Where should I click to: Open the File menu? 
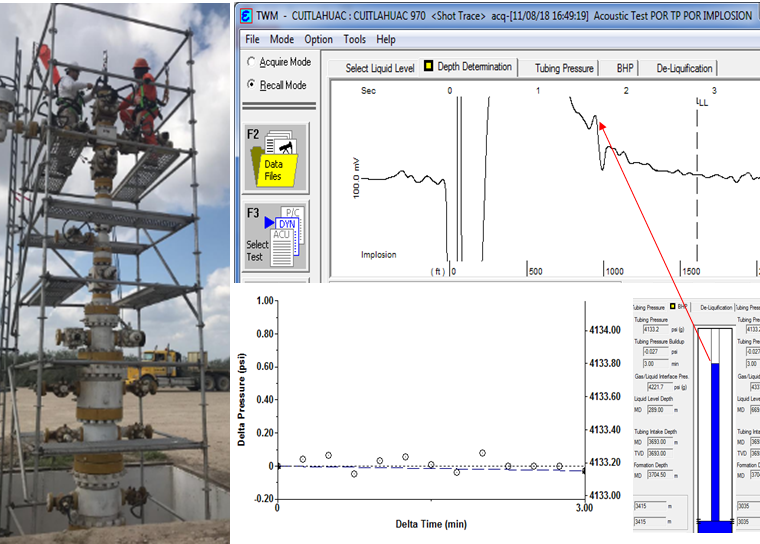click(253, 39)
